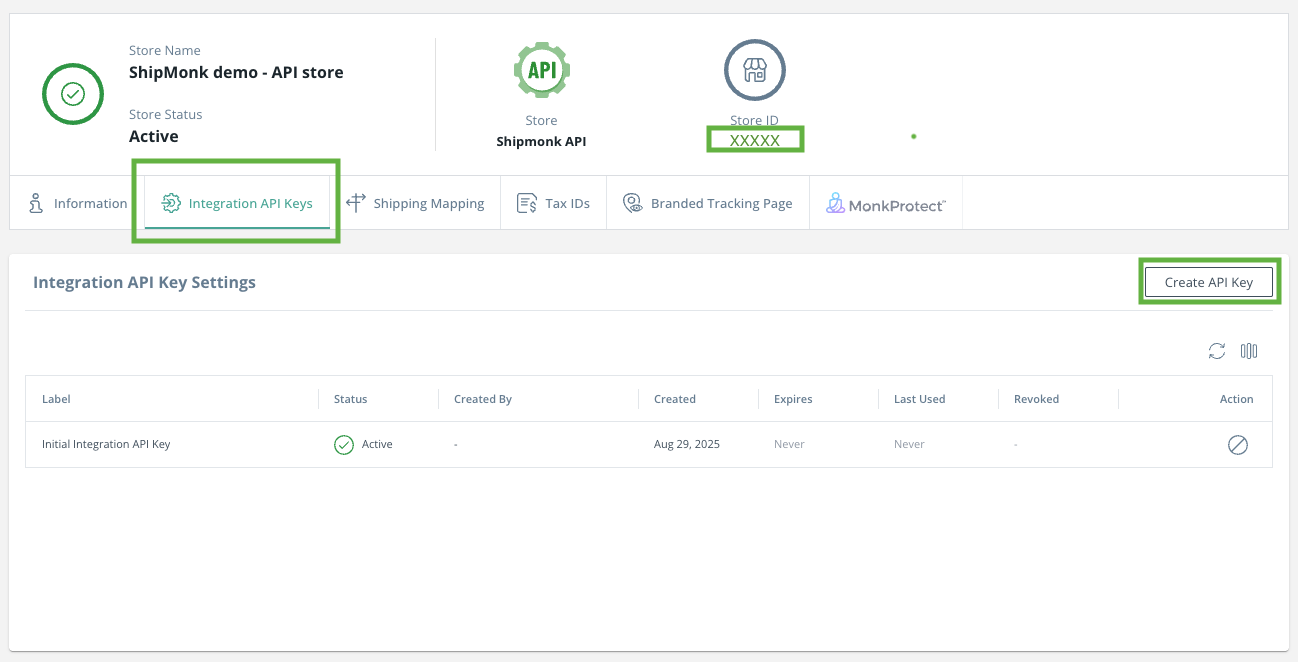Screen dimensions: 1298x662
Task: Sort by the Status column header
Action: tap(351, 399)
